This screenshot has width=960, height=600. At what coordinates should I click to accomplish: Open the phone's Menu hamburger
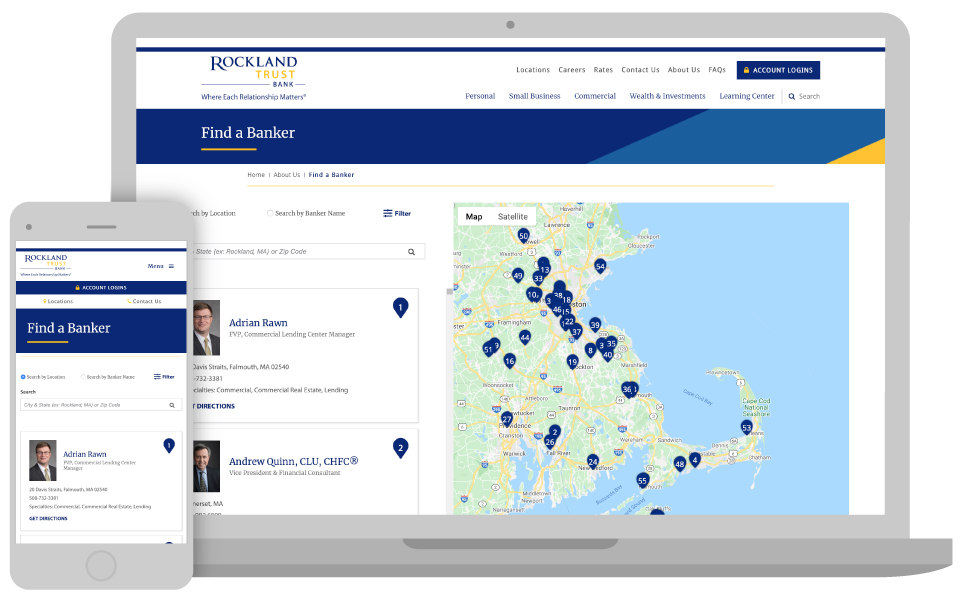161,266
